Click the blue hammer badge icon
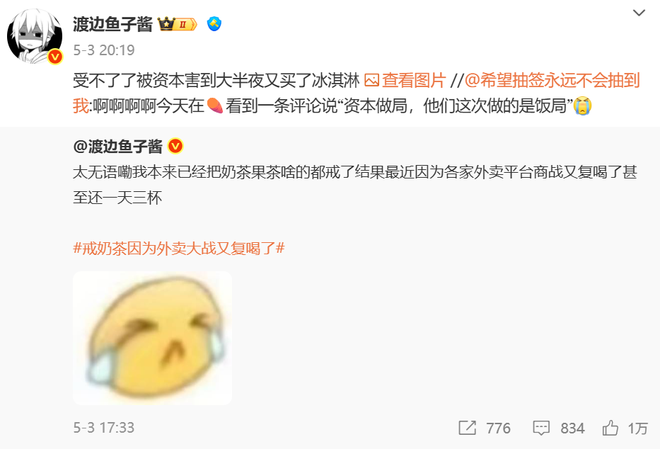This screenshot has height=449, width=660. click(214, 24)
